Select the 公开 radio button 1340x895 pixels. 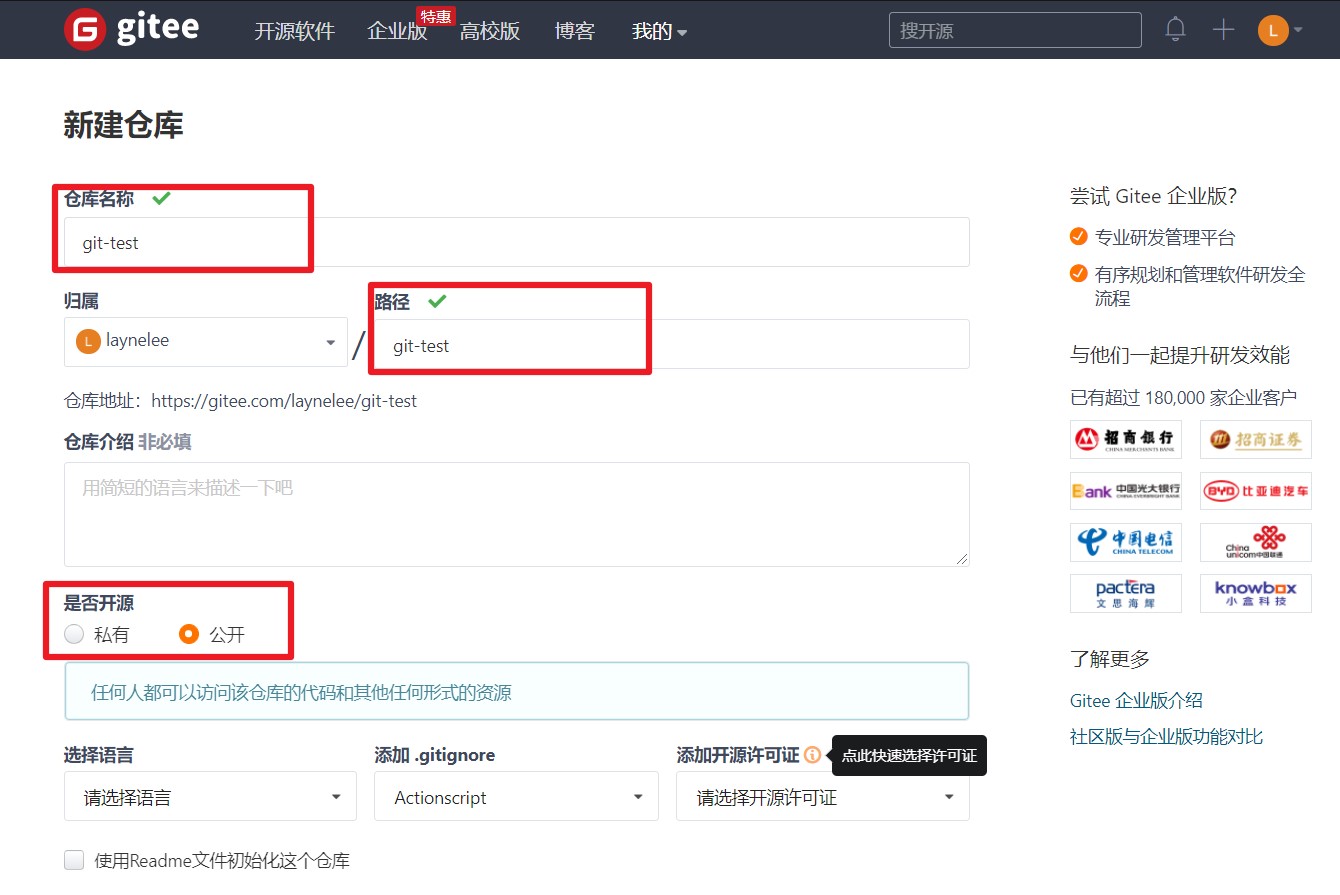click(189, 634)
